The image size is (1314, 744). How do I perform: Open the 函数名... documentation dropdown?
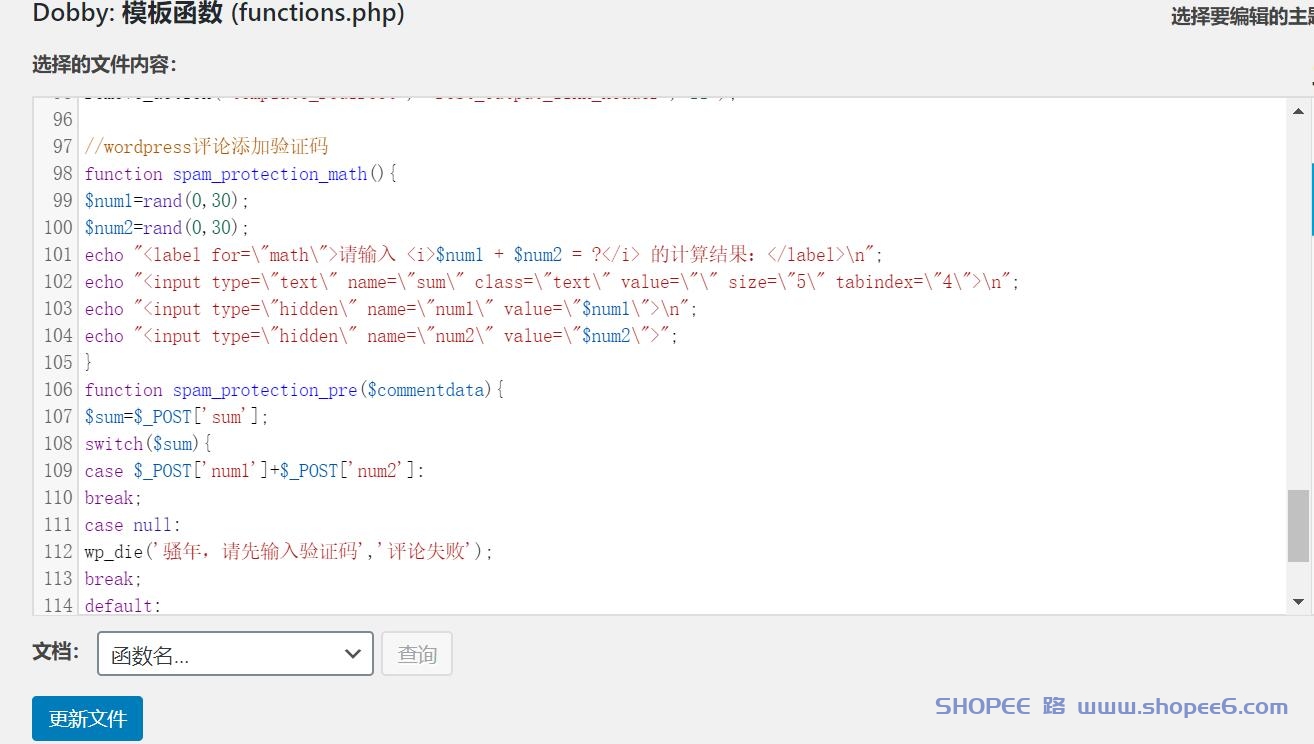235,654
